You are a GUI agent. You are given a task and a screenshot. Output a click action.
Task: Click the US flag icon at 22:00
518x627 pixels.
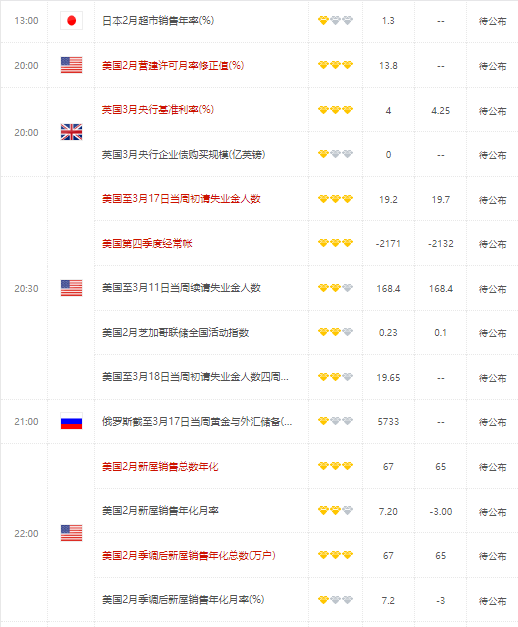[x=72, y=533]
